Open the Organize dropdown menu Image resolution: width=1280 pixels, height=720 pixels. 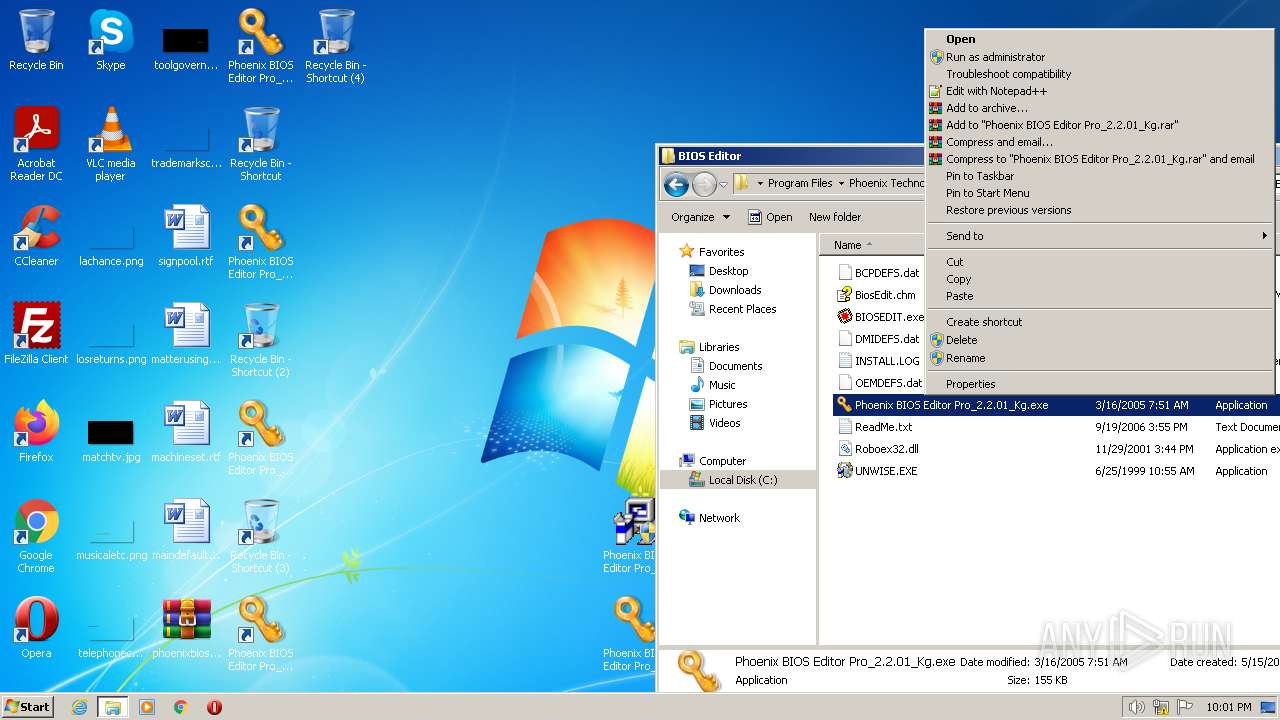(x=700, y=217)
